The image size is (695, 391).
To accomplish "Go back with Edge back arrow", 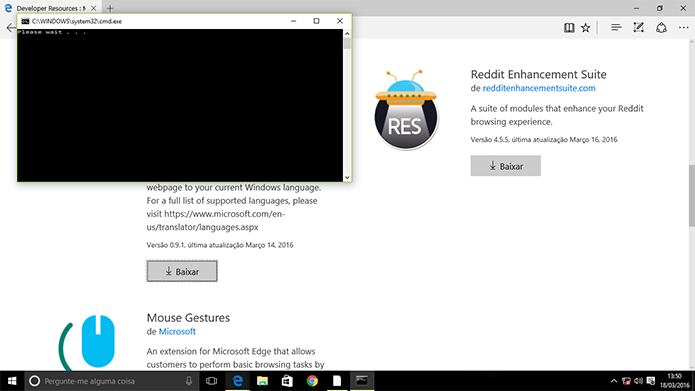I will (x=11, y=28).
